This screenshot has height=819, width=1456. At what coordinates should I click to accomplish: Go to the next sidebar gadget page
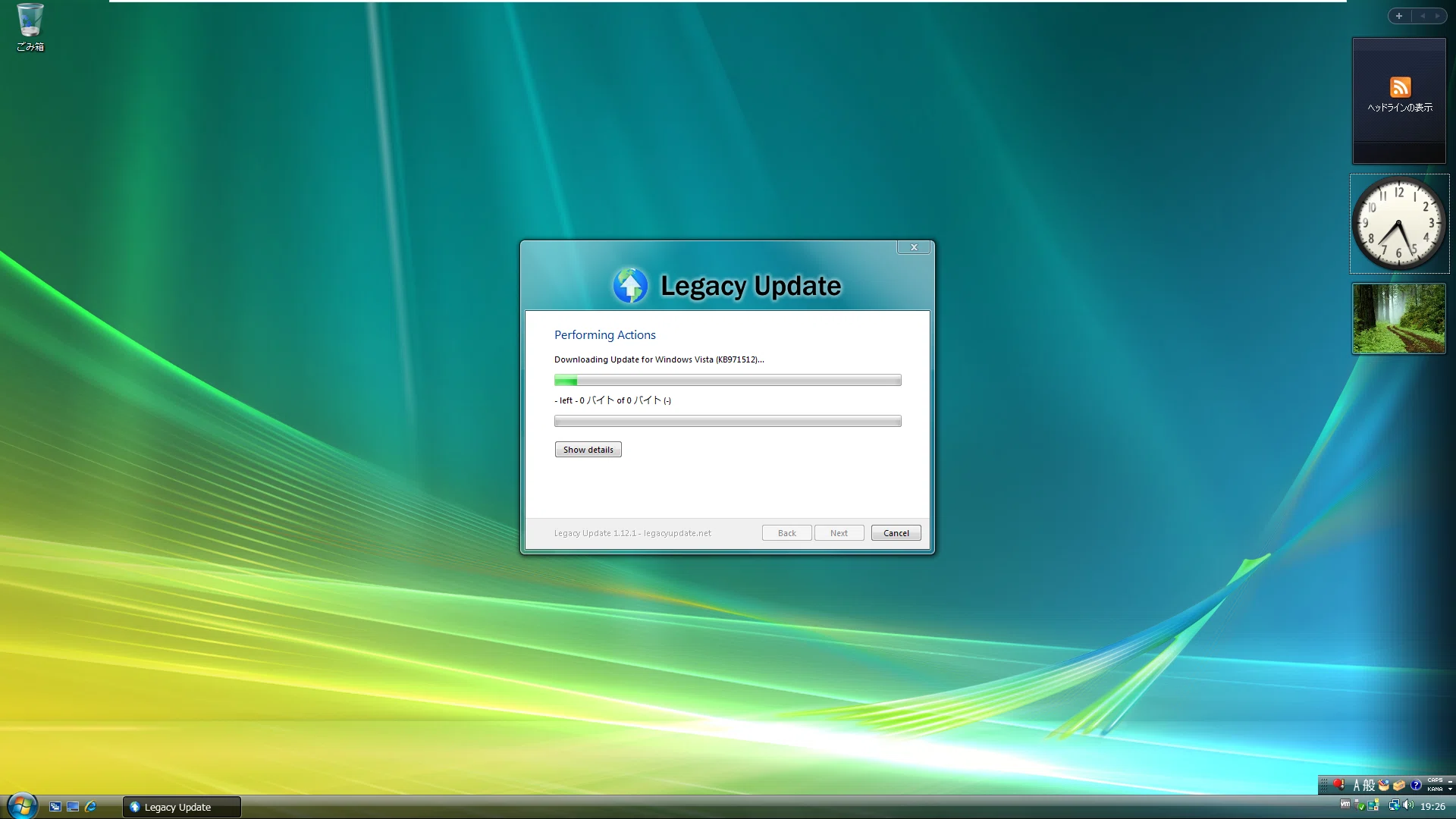click(x=1437, y=16)
